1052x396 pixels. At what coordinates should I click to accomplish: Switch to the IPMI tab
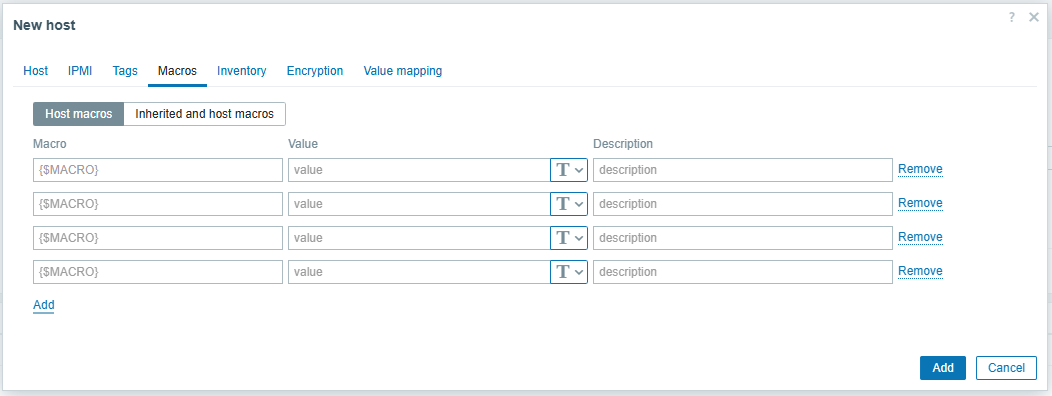click(x=80, y=70)
